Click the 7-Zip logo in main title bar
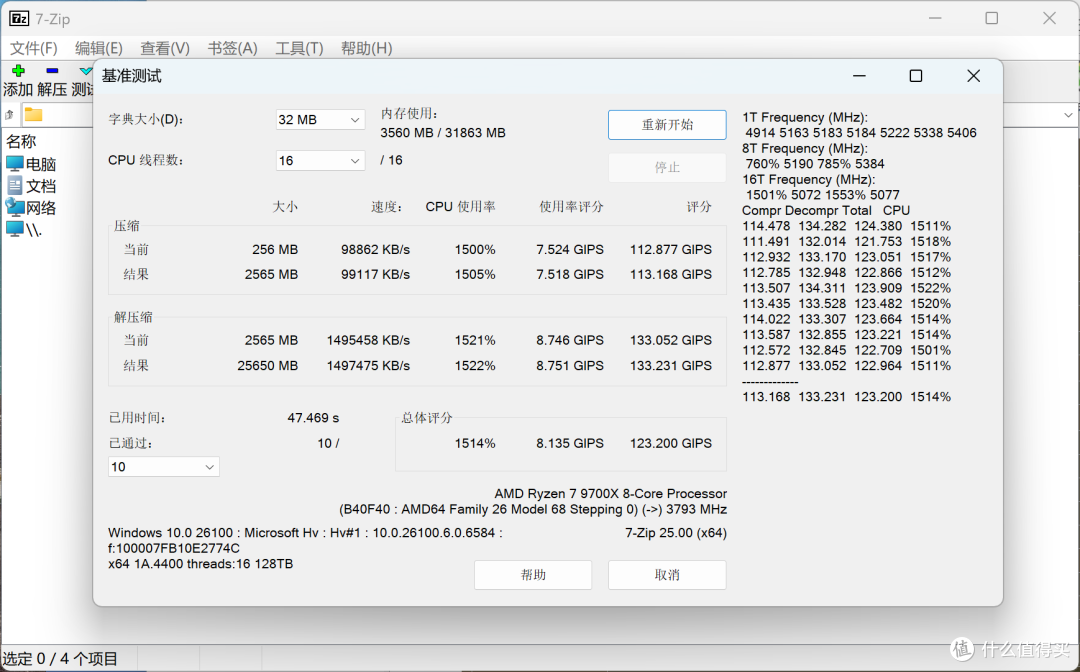The width and height of the screenshot is (1080, 672). [x=19, y=19]
